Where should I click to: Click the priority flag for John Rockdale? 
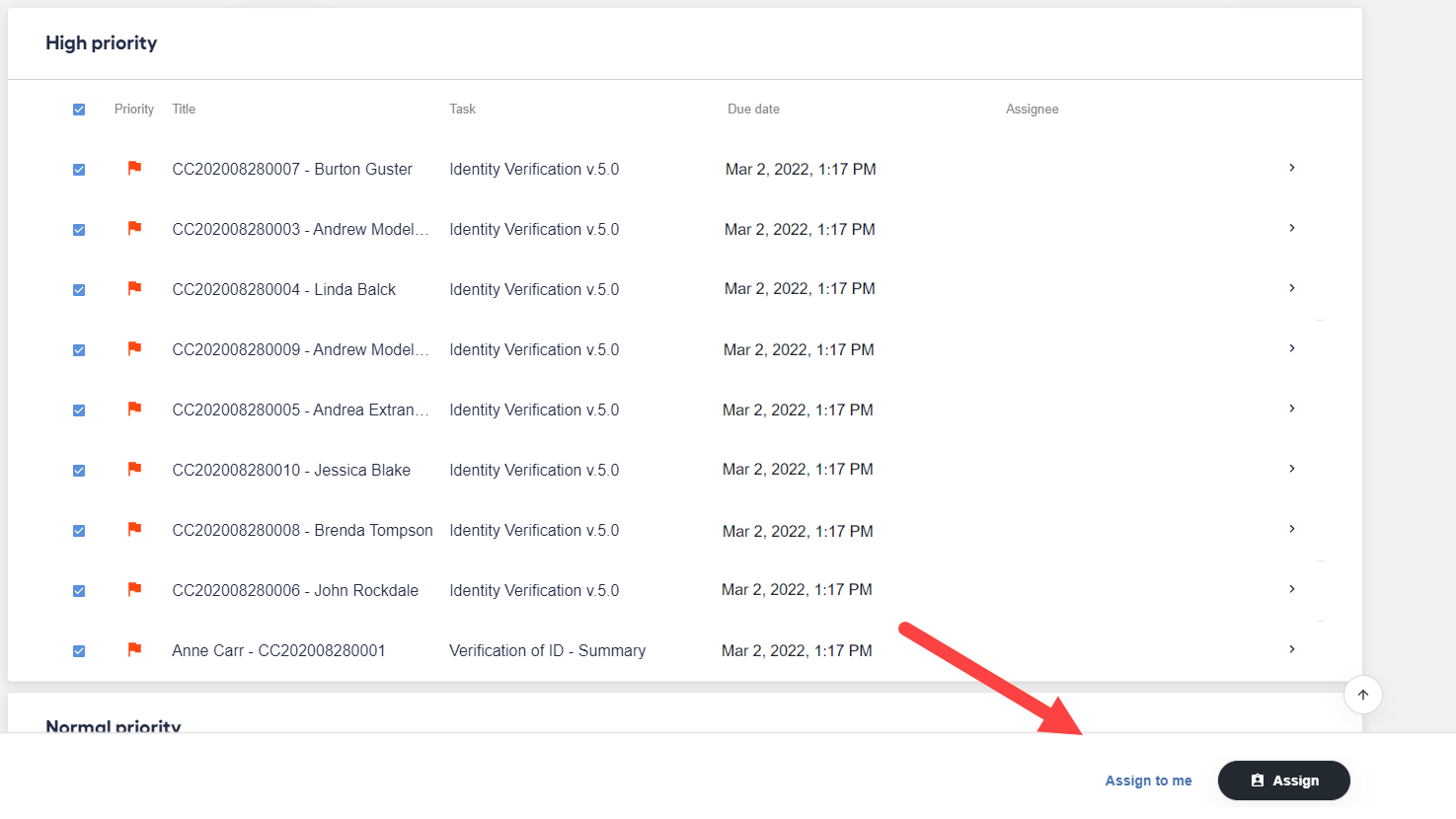(x=134, y=589)
